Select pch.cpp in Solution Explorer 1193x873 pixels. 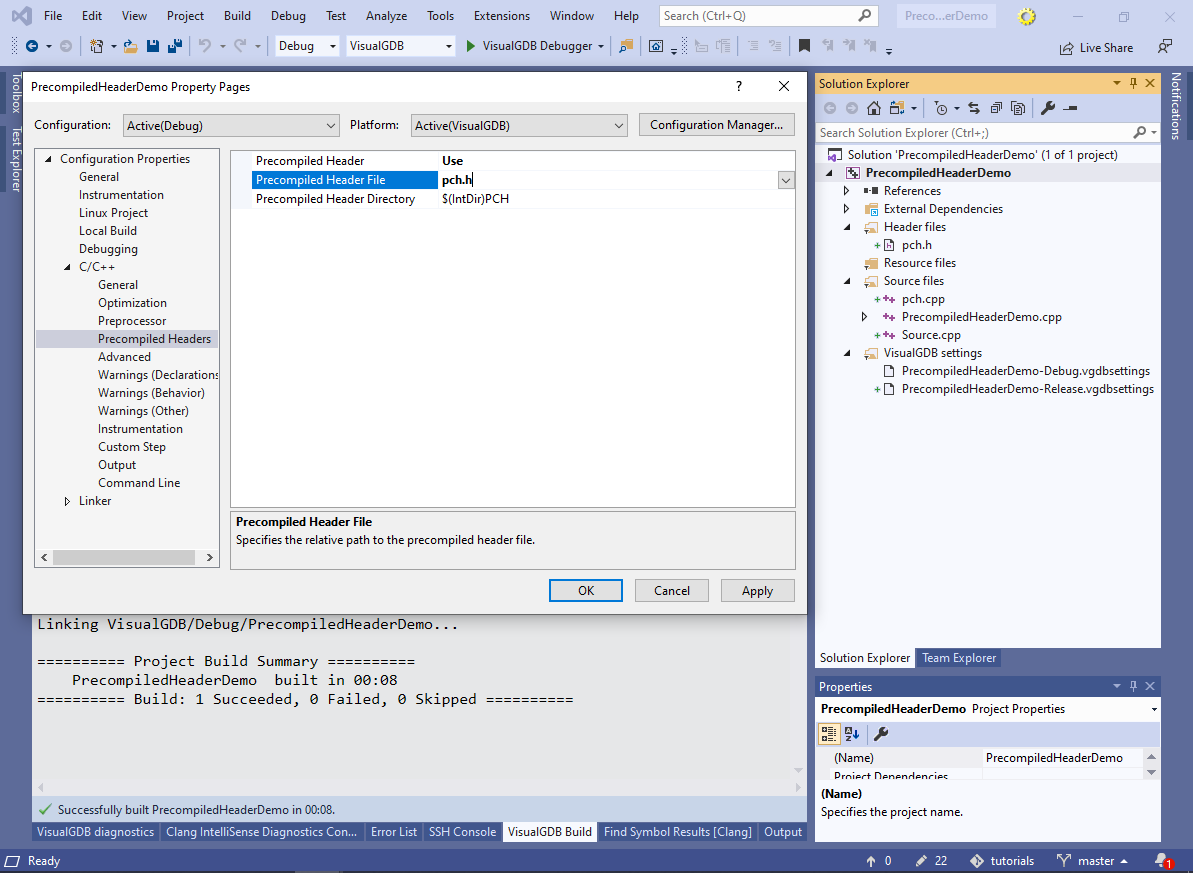tap(923, 299)
